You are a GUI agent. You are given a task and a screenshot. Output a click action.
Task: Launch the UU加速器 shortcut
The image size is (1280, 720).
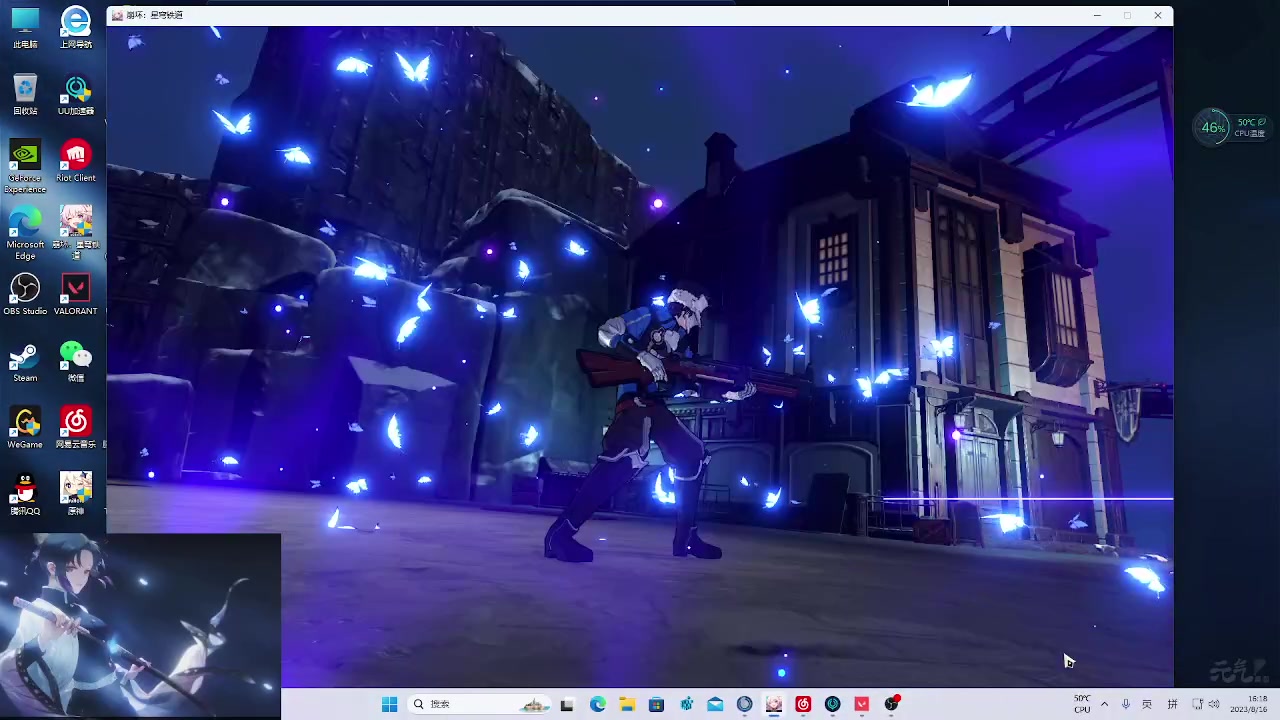click(76, 94)
